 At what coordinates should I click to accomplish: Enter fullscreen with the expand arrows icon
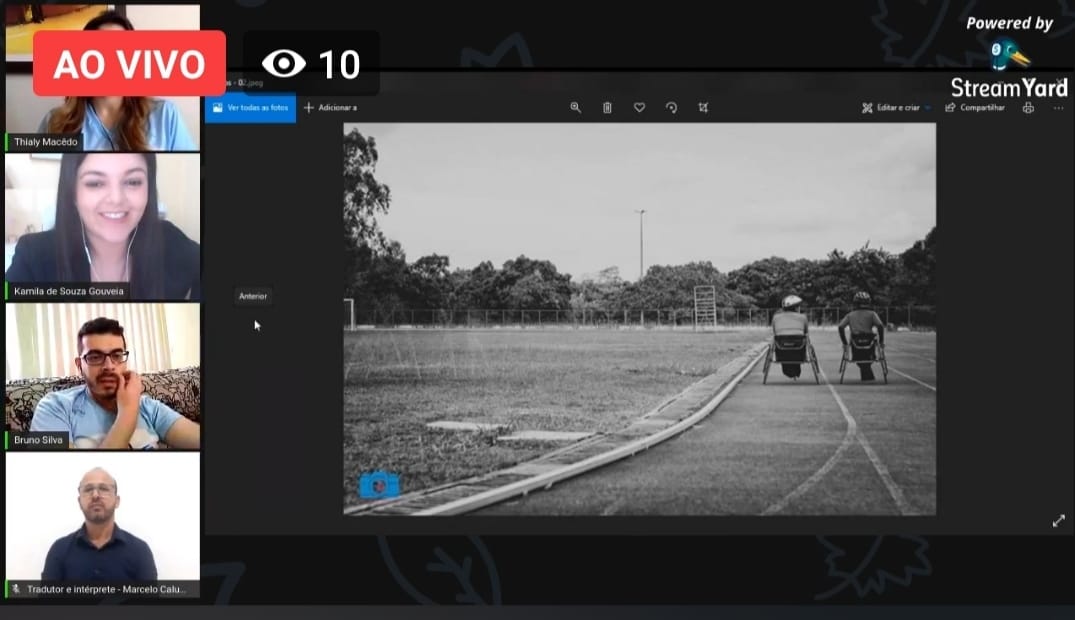pos(1058,521)
